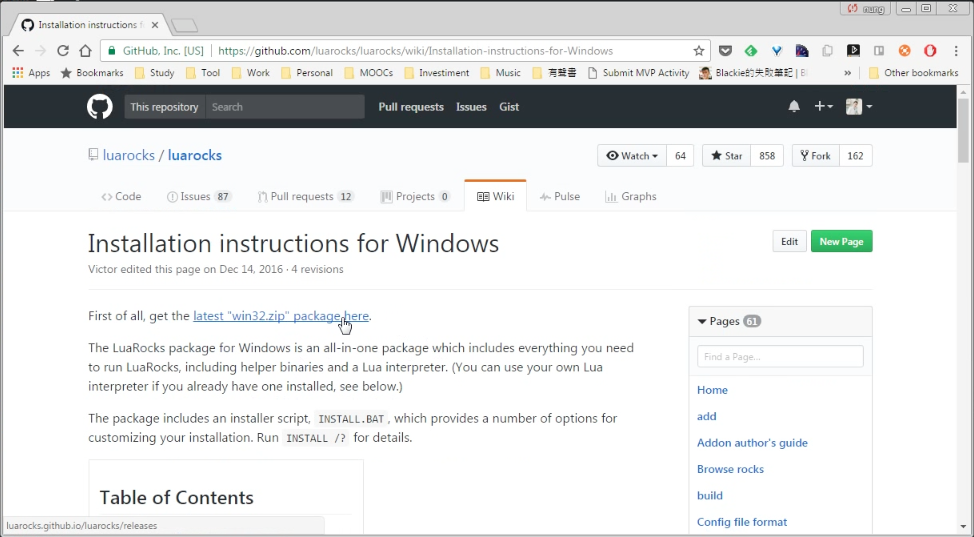Image resolution: width=974 pixels, height=537 pixels.
Task: Click the GitHub Octocat logo
Action: (x=99, y=106)
